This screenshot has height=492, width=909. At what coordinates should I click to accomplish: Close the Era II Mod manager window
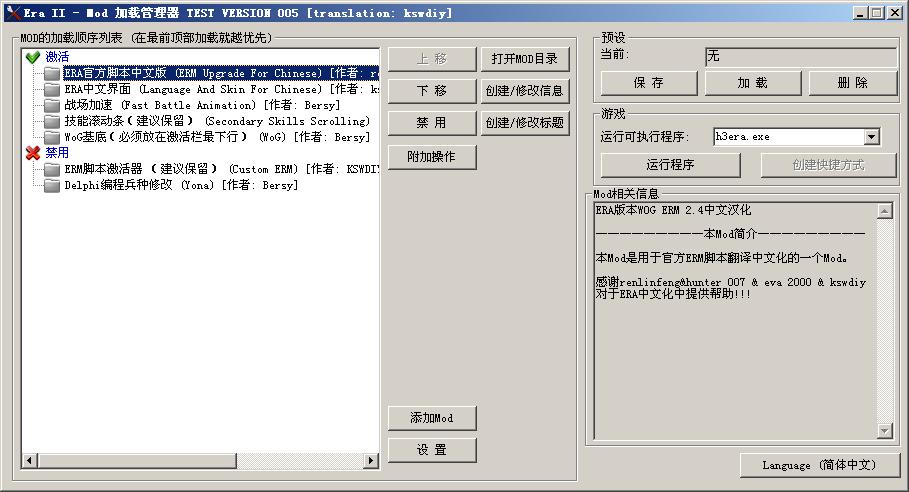pyautogui.click(x=895, y=13)
